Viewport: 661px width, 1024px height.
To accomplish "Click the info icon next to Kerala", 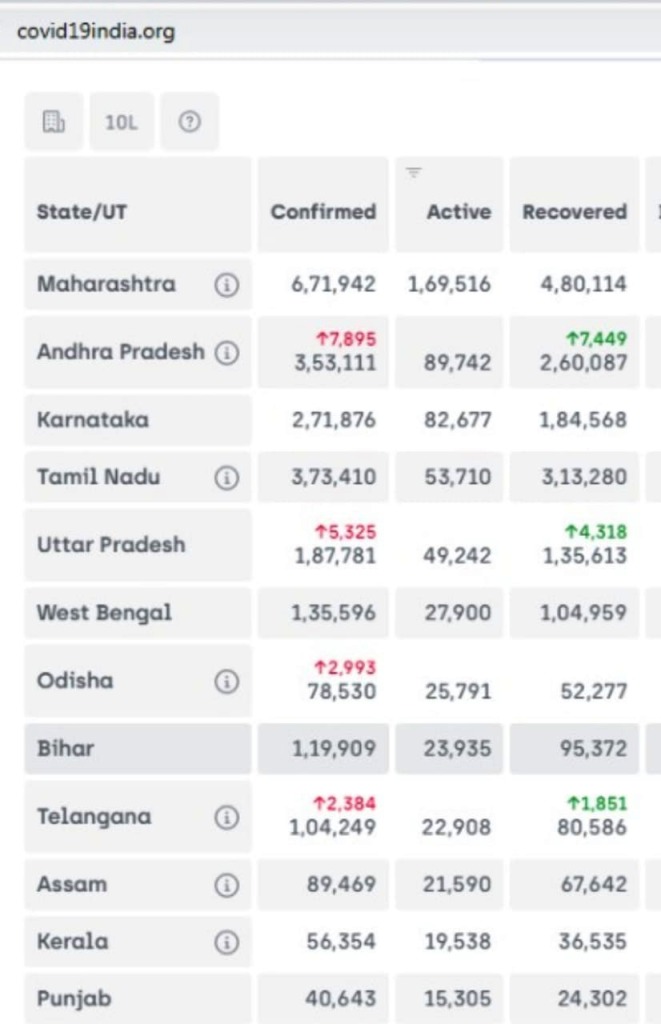I will [227, 942].
